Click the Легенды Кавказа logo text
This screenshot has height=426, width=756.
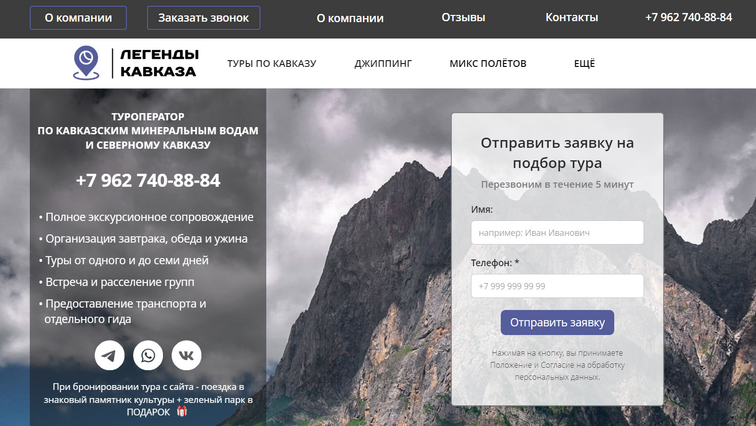click(159, 63)
